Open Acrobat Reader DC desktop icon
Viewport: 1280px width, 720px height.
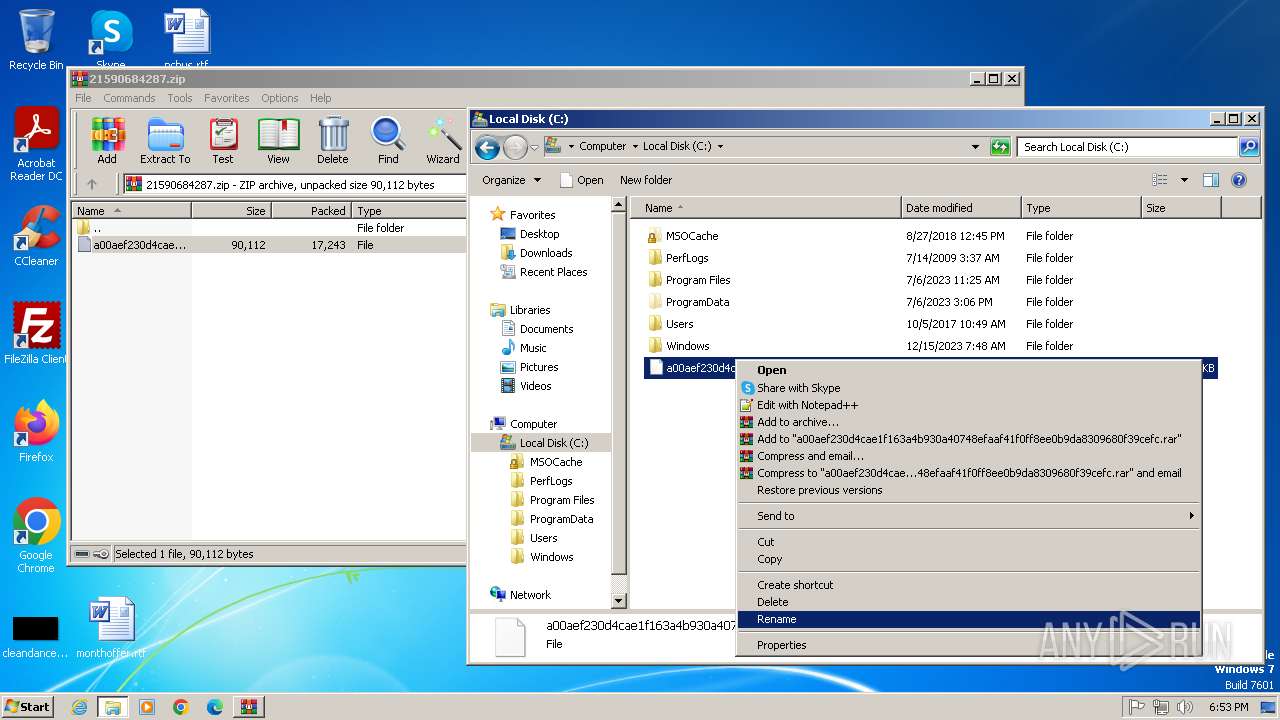(36, 145)
